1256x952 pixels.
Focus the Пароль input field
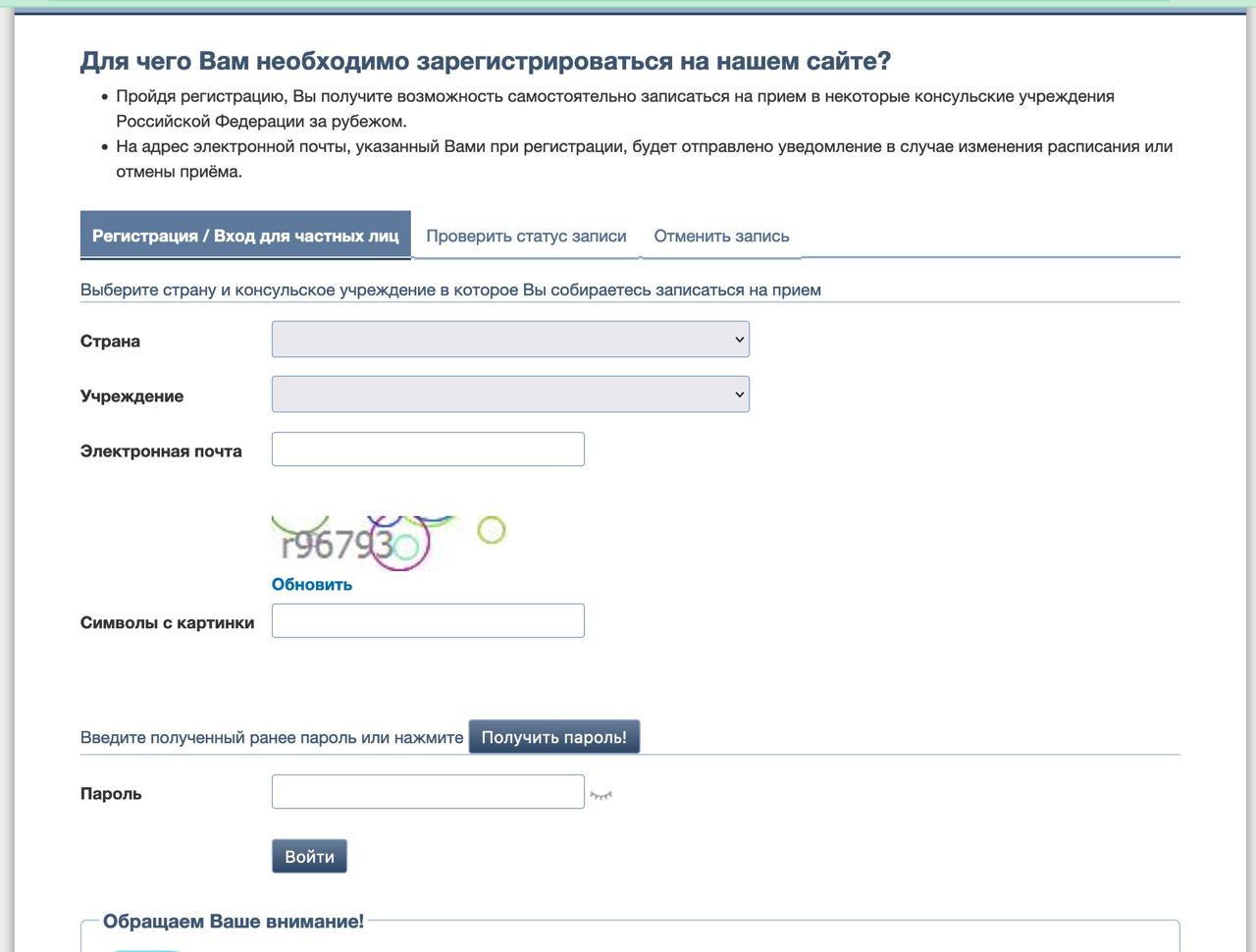click(428, 792)
